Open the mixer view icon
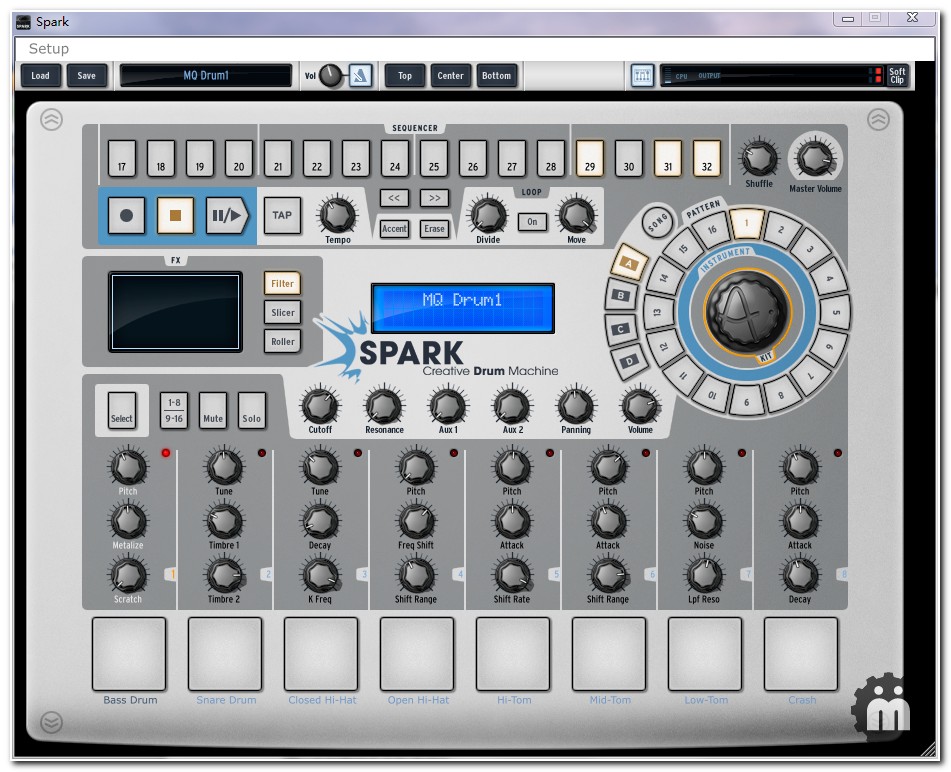The height and width of the screenshot is (772, 951). coord(642,76)
